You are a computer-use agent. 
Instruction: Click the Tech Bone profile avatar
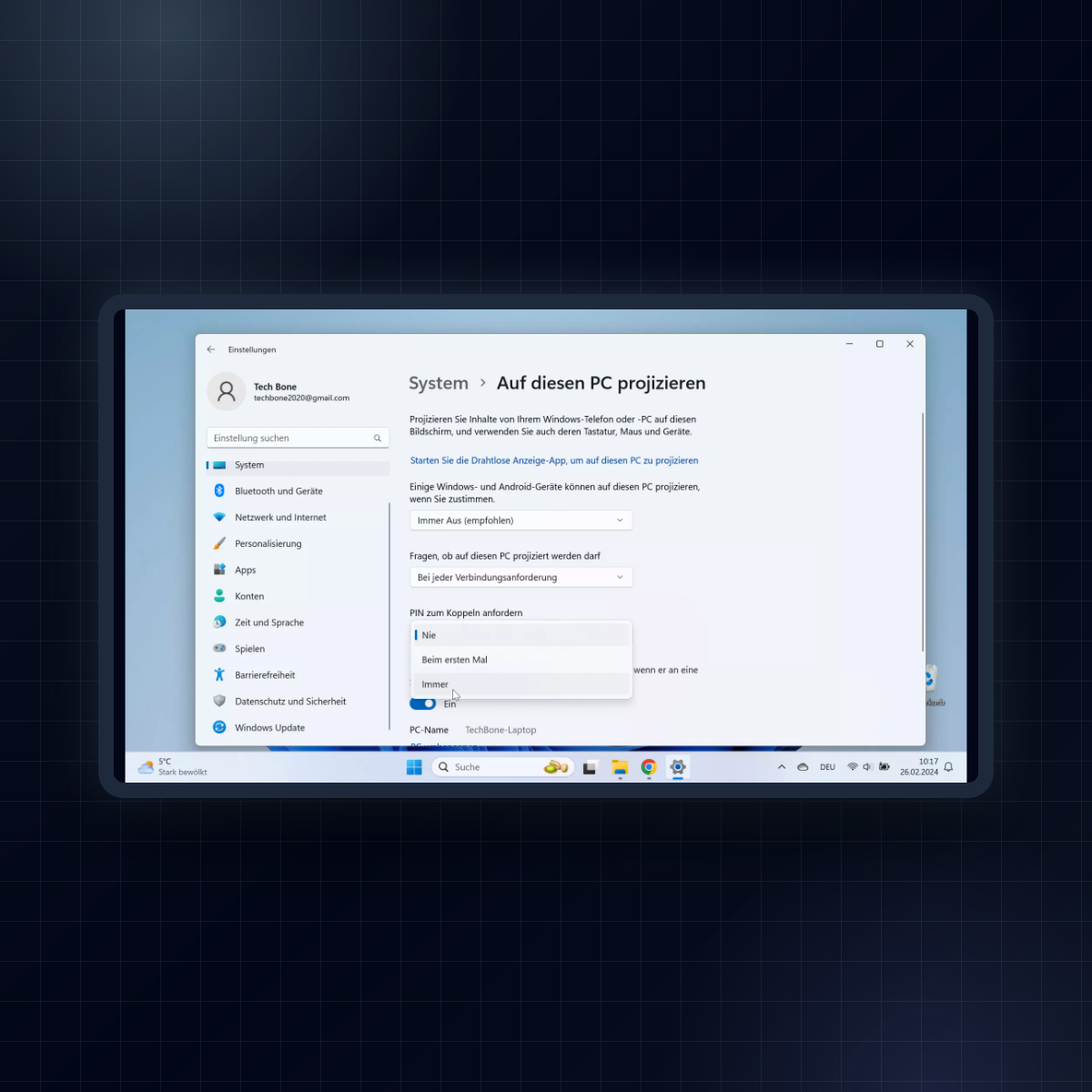227,391
